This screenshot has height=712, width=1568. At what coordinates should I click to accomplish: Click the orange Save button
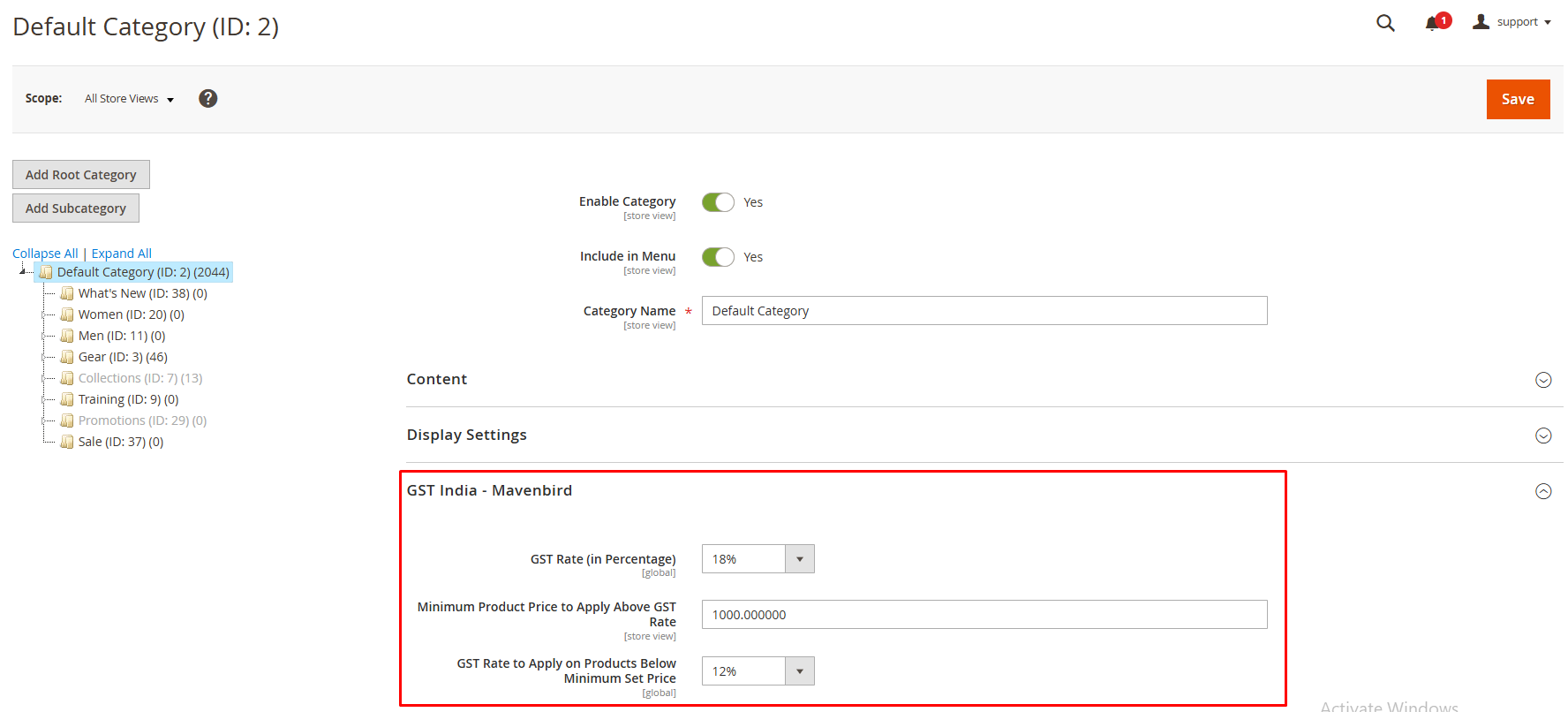1518,99
